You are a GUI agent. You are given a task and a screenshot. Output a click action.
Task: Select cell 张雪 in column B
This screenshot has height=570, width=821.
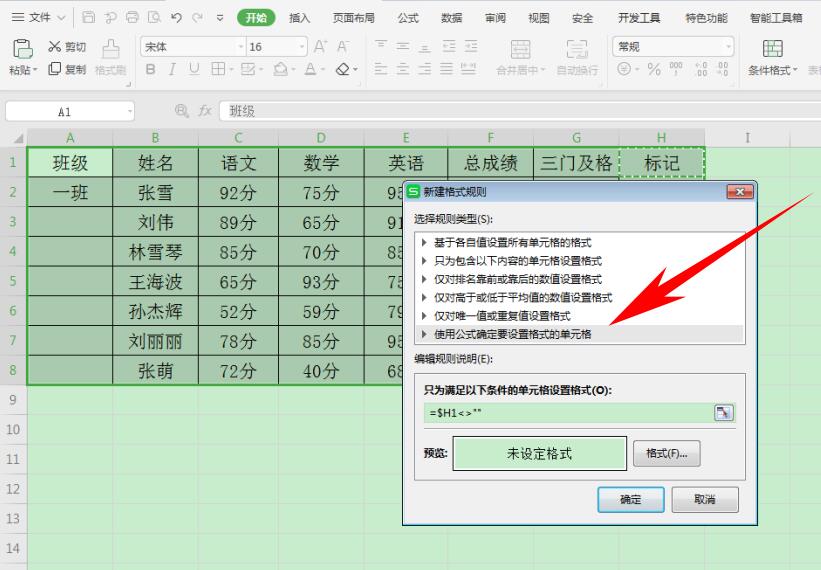pos(156,193)
